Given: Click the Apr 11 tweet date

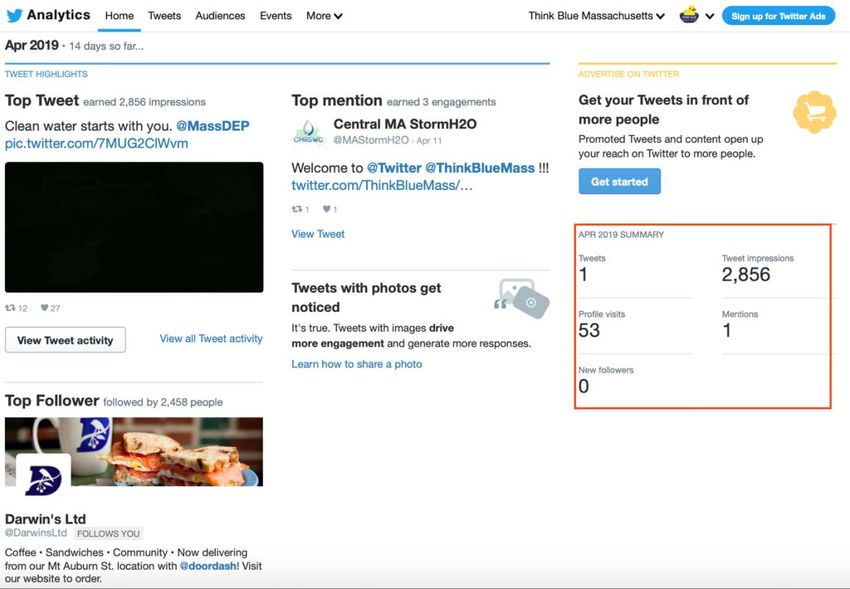Looking at the screenshot, I should [429, 141].
